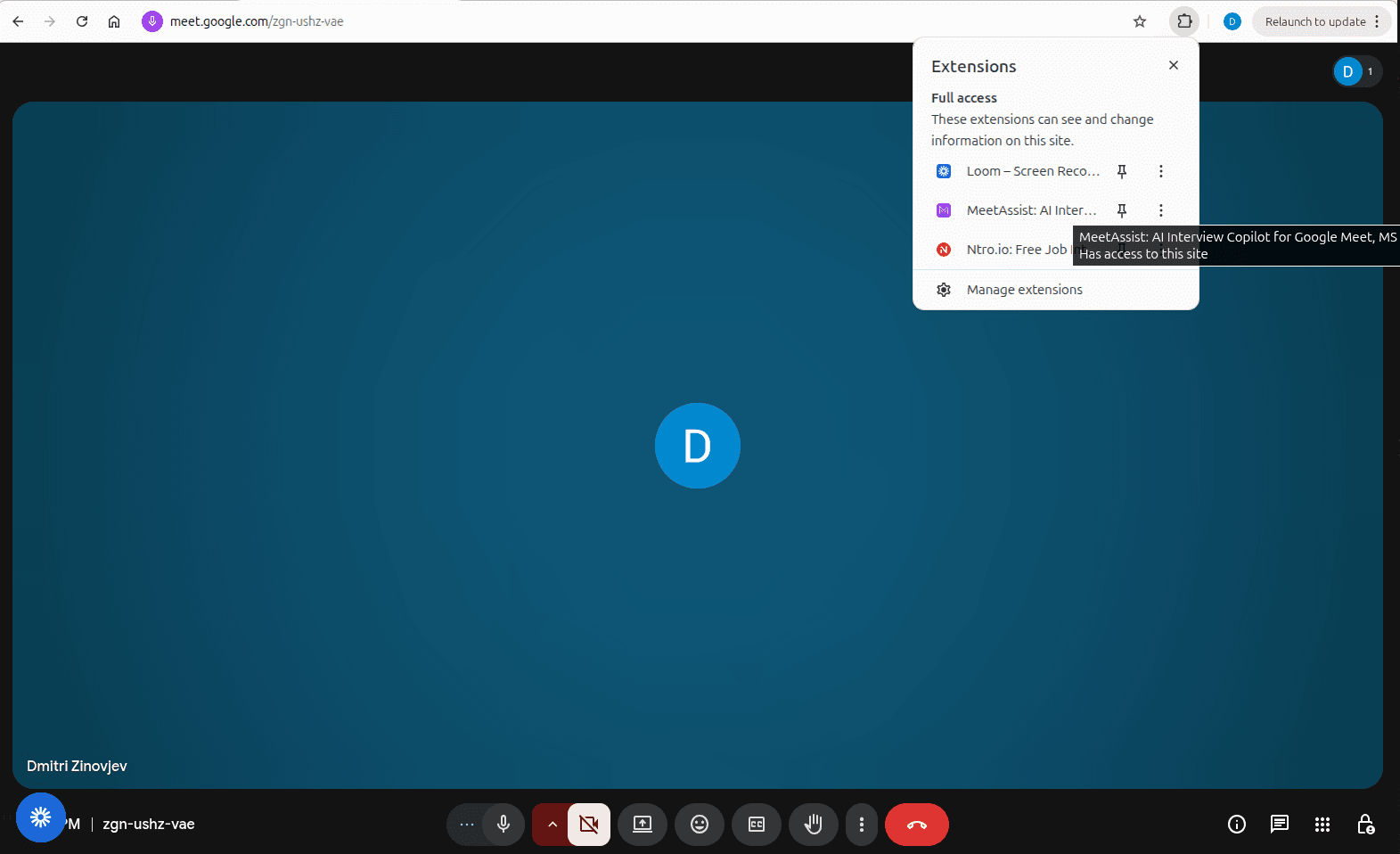Open the Loom floating bubble button
The width and height of the screenshot is (1400, 854).
(x=41, y=817)
